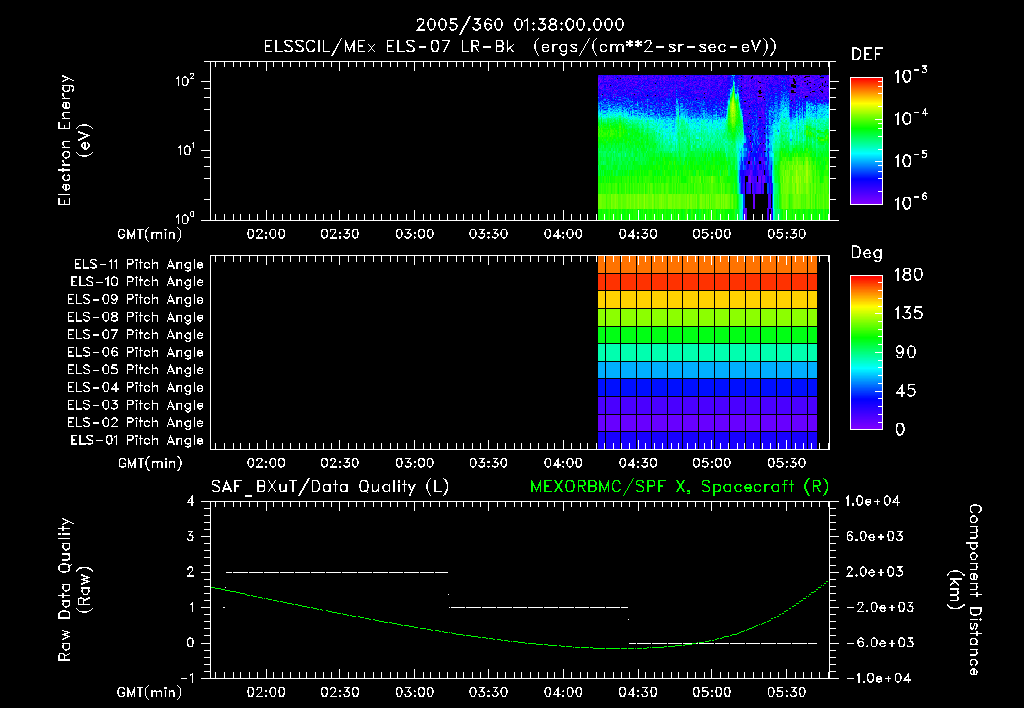Select the ELS-11 Pitch Angle row label
The width and height of the screenshot is (1024, 708).
(x=138, y=265)
